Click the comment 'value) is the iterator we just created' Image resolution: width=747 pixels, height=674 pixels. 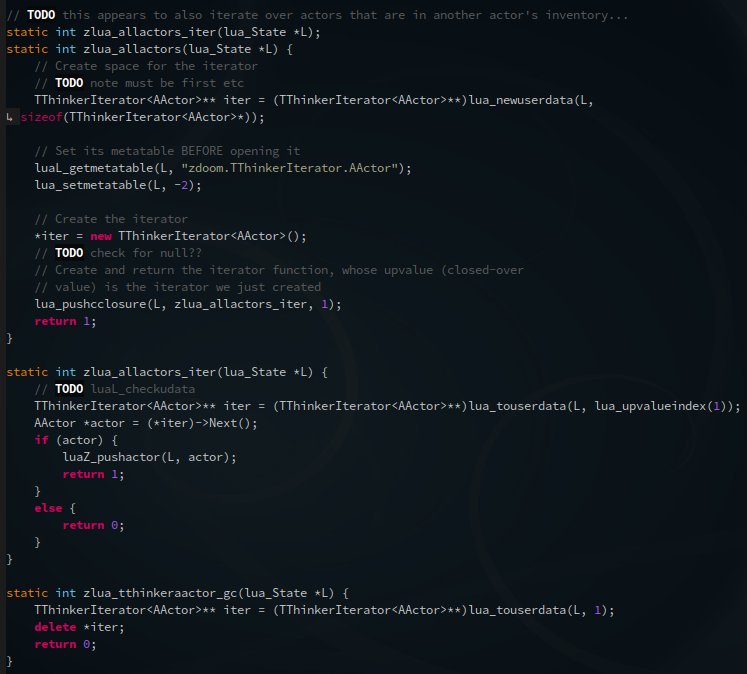178,287
